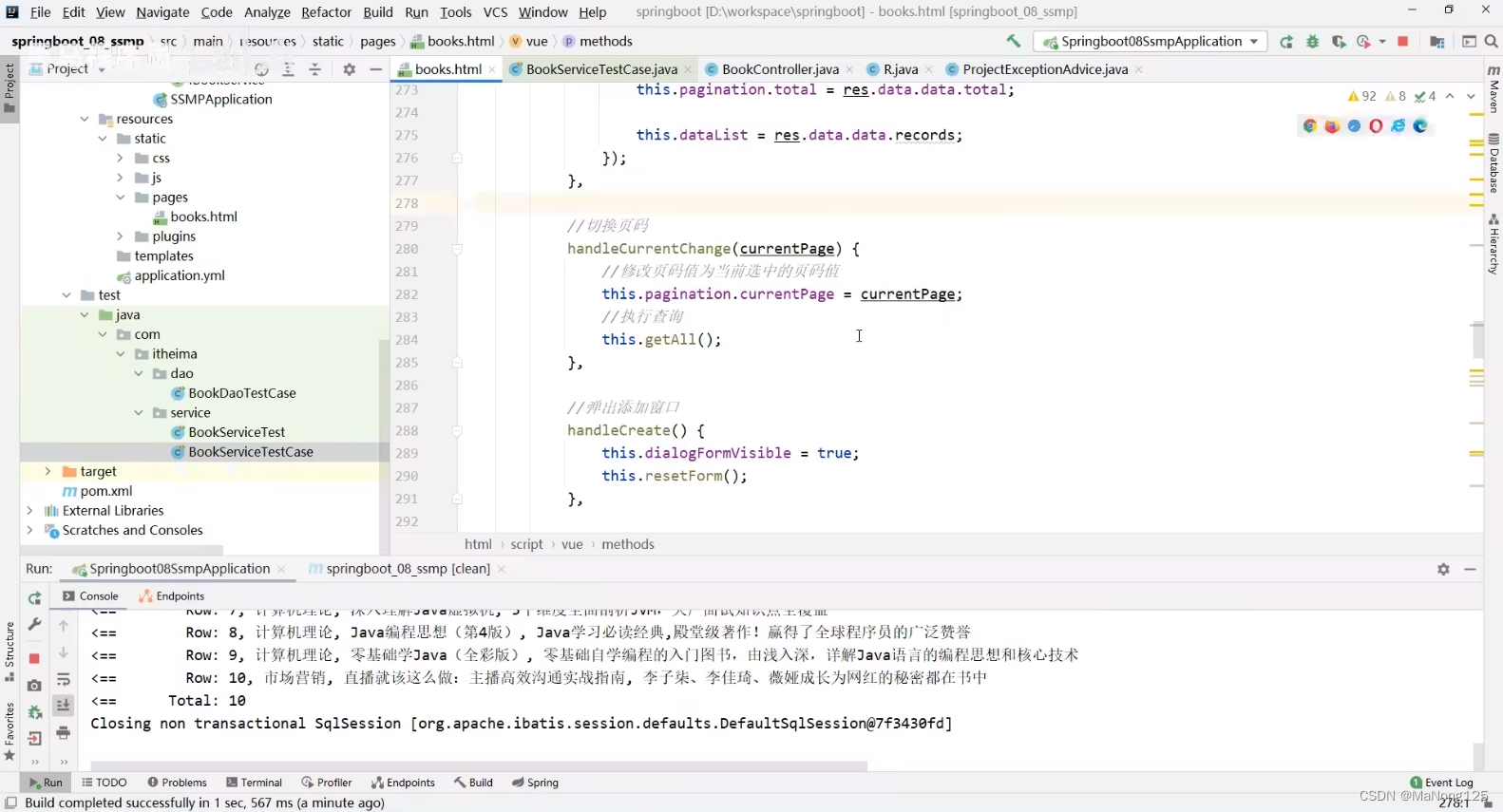Build the project with the hammer icon
Screen dimensions: 1503x812
tap(1014, 41)
